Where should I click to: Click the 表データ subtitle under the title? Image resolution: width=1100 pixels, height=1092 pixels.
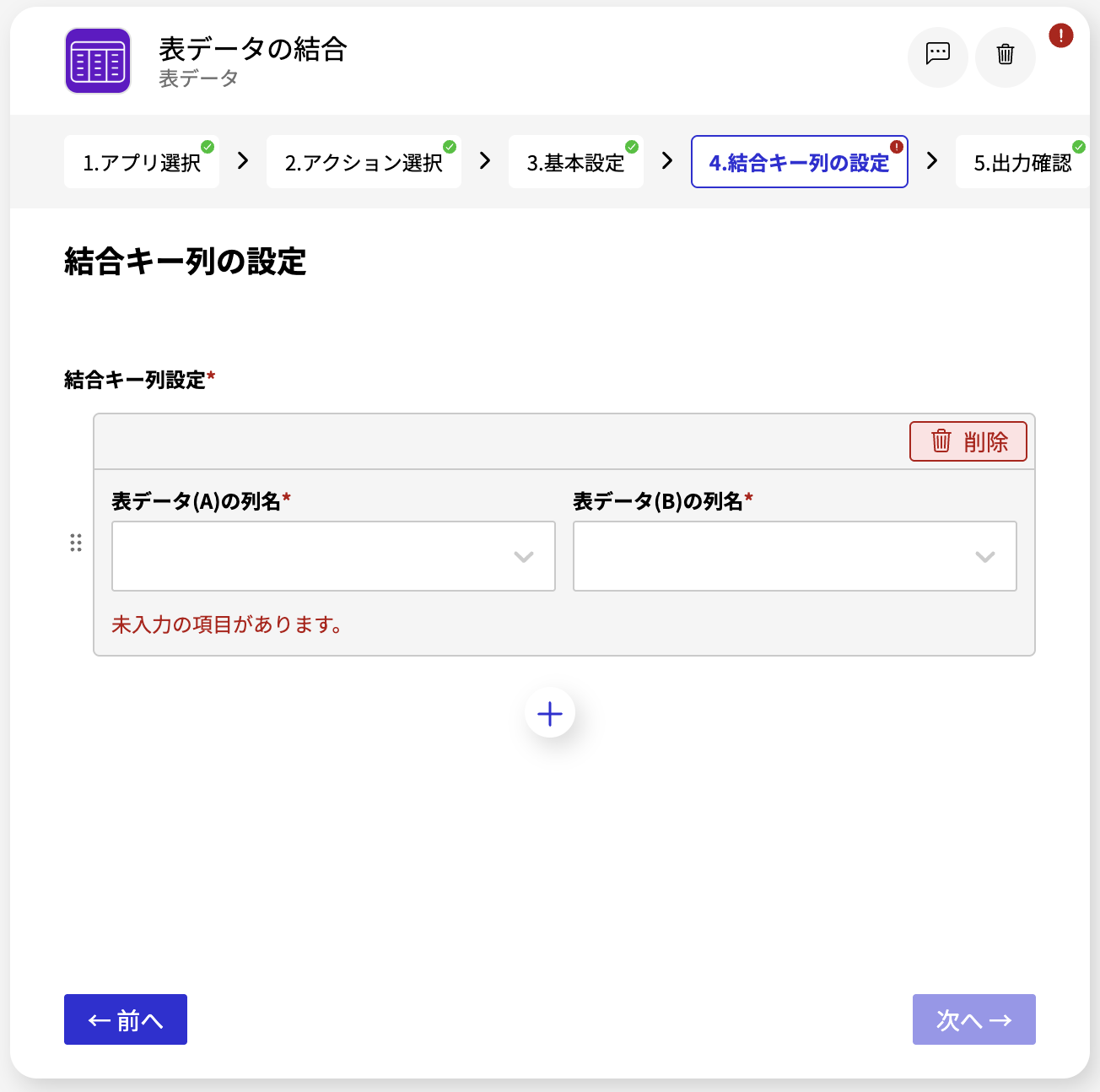(199, 78)
